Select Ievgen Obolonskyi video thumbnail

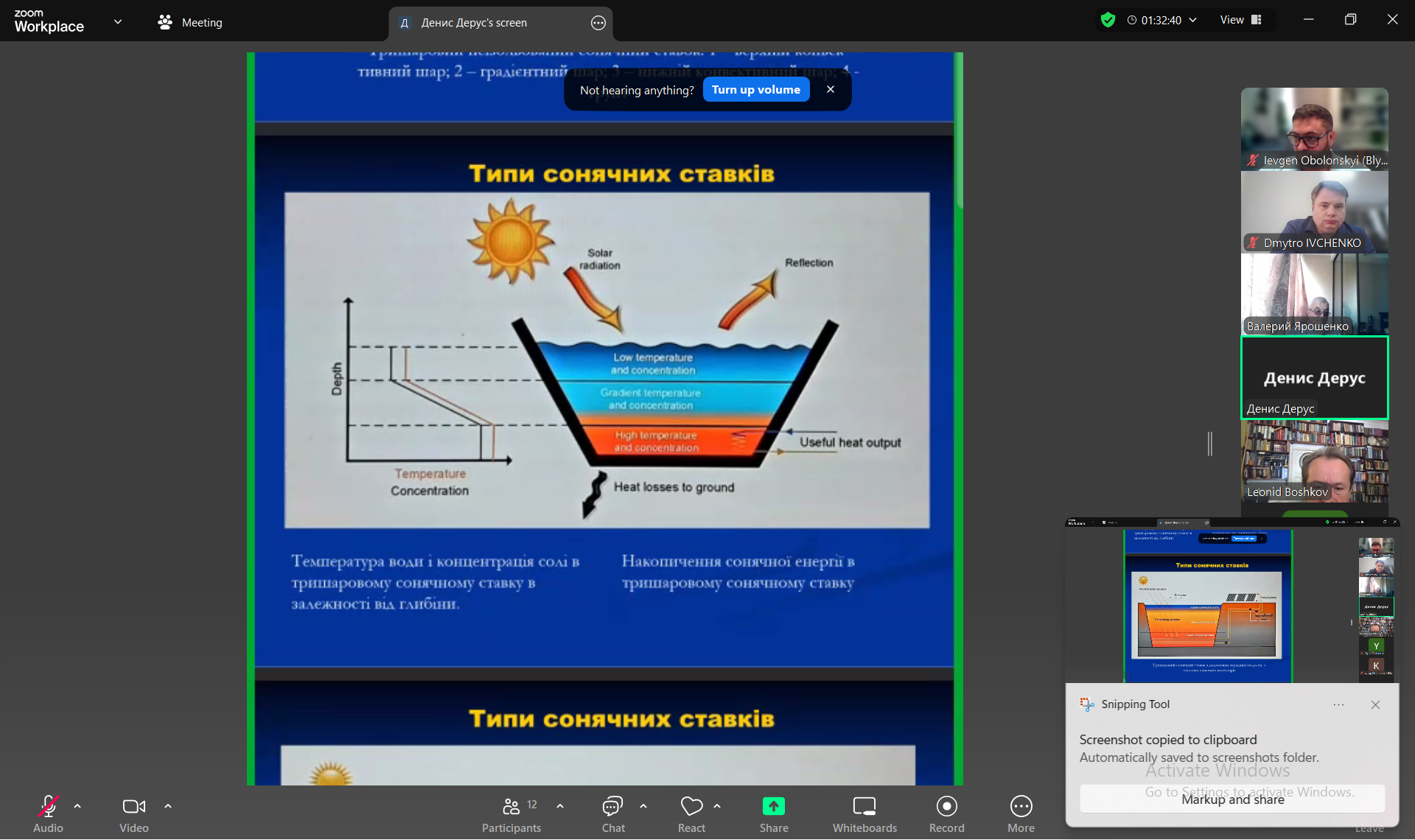(x=1314, y=129)
